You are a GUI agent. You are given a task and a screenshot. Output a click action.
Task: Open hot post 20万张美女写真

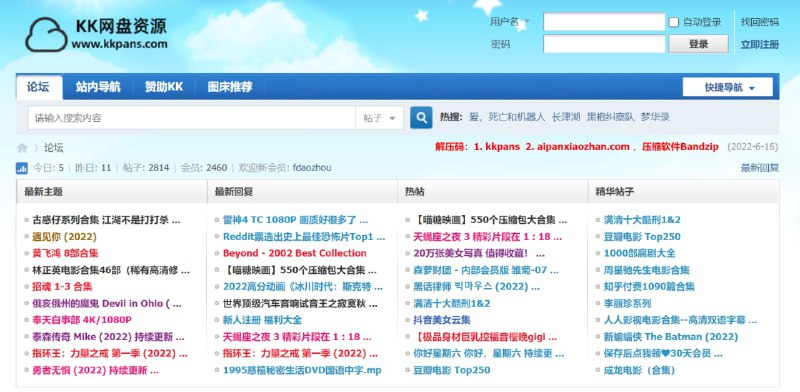point(479,253)
